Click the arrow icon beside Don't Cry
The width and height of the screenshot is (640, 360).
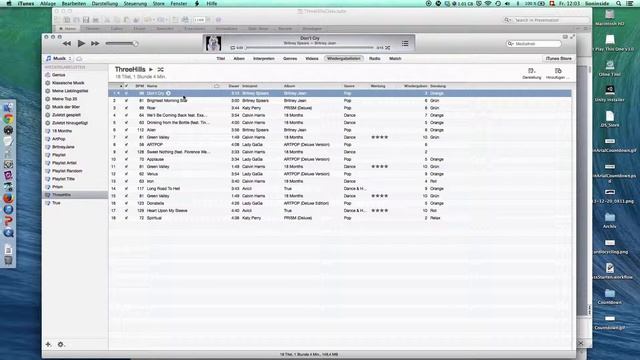click(168, 93)
